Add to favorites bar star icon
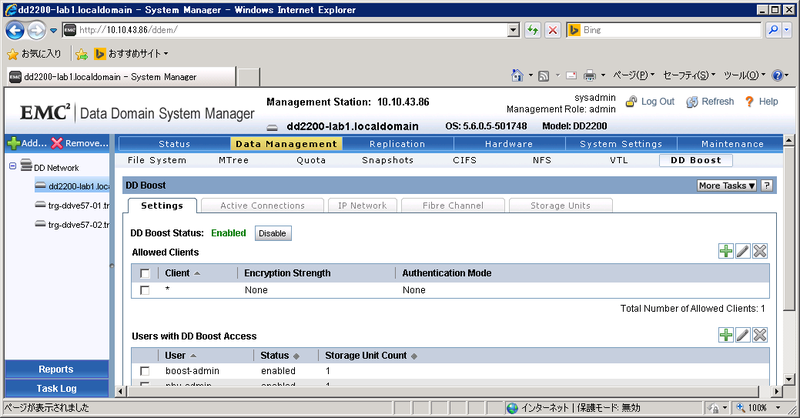 pyautogui.click(x=81, y=54)
